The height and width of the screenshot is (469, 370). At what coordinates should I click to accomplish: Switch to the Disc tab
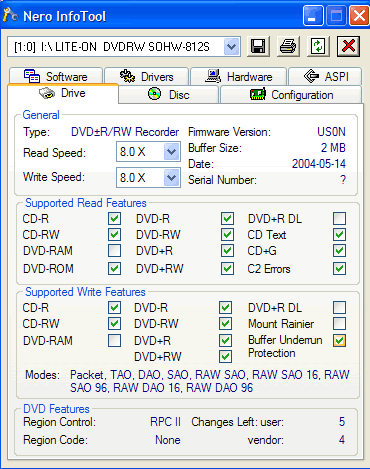[x=169, y=95]
